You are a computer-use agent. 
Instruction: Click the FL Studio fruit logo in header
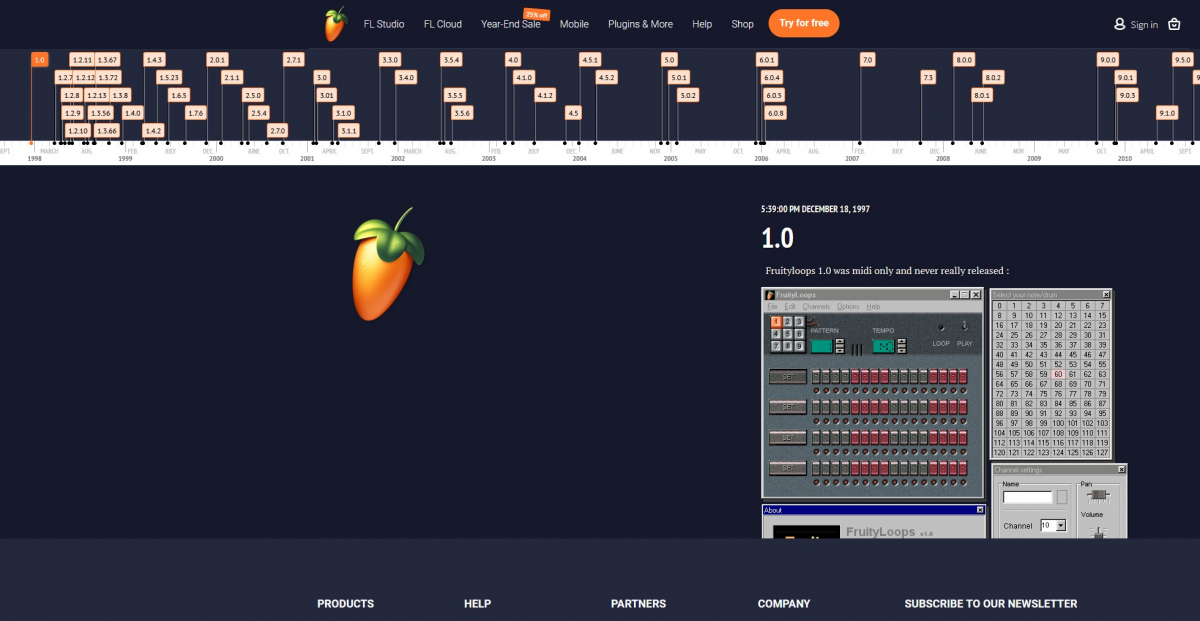pyautogui.click(x=335, y=24)
